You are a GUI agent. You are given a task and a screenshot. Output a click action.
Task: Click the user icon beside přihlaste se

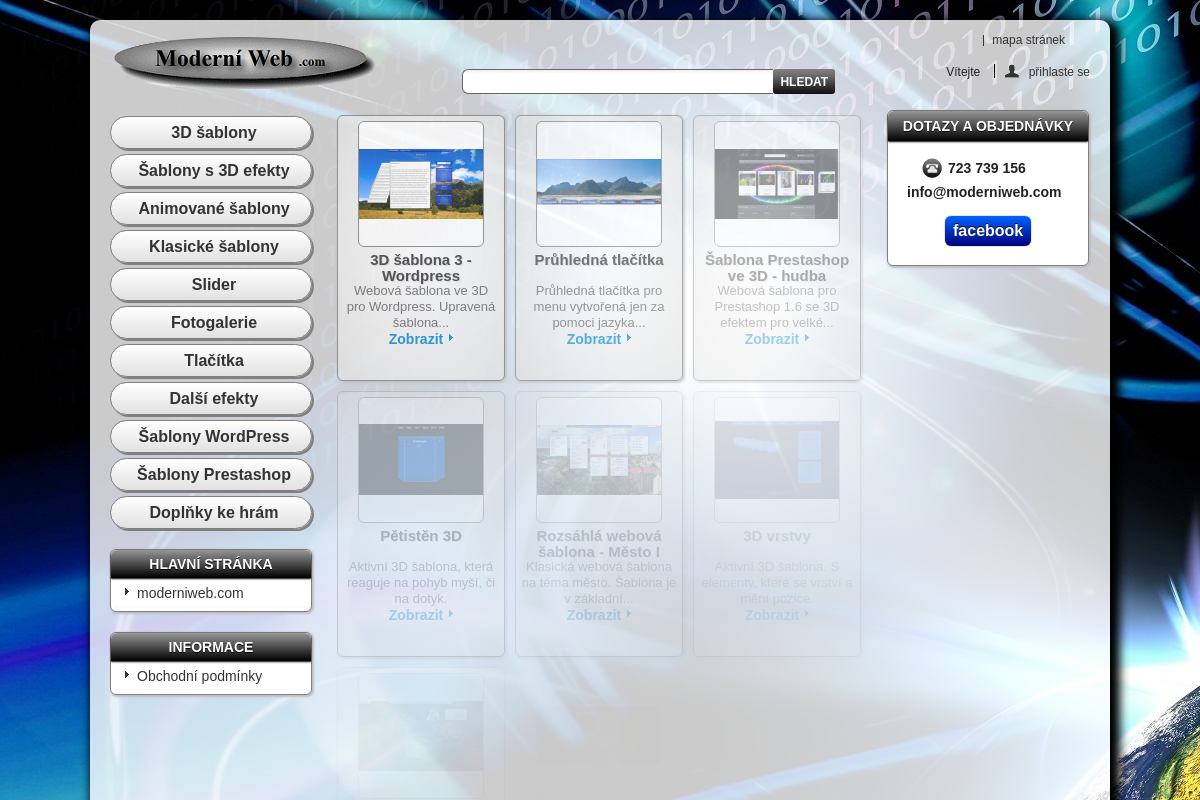[1012, 71]
